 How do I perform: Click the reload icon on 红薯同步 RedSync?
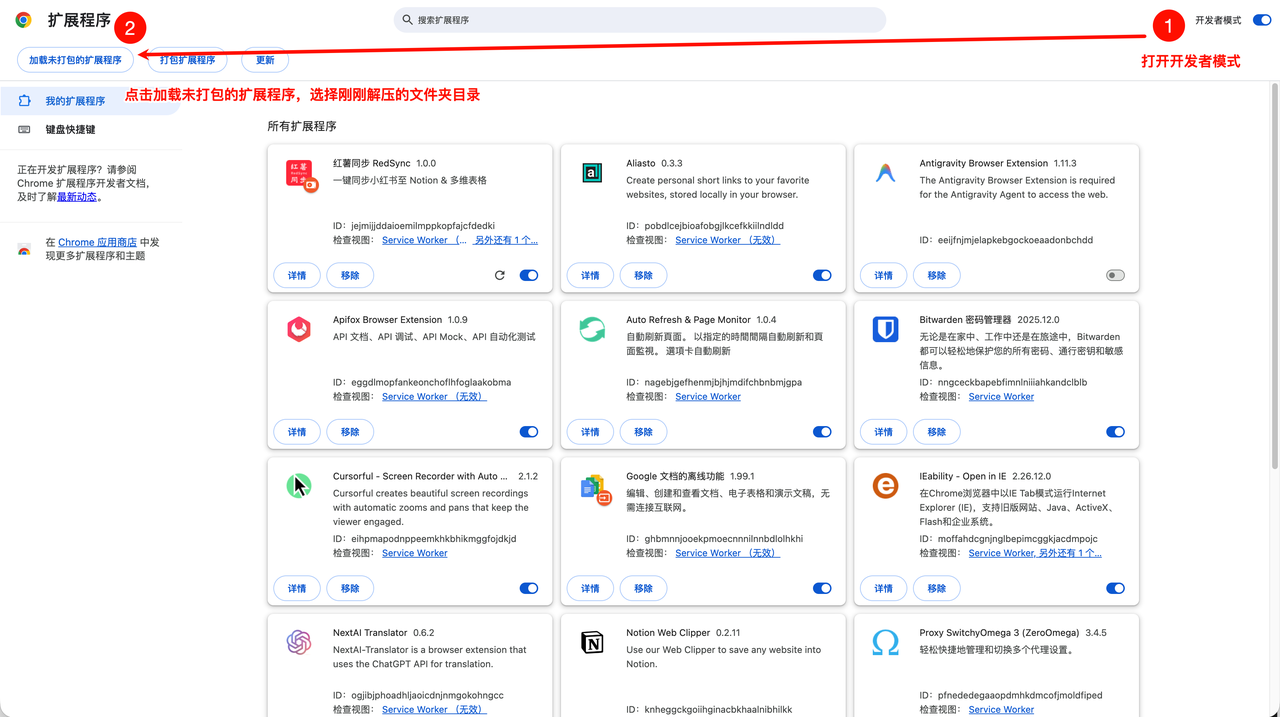[x=500, y=275]
